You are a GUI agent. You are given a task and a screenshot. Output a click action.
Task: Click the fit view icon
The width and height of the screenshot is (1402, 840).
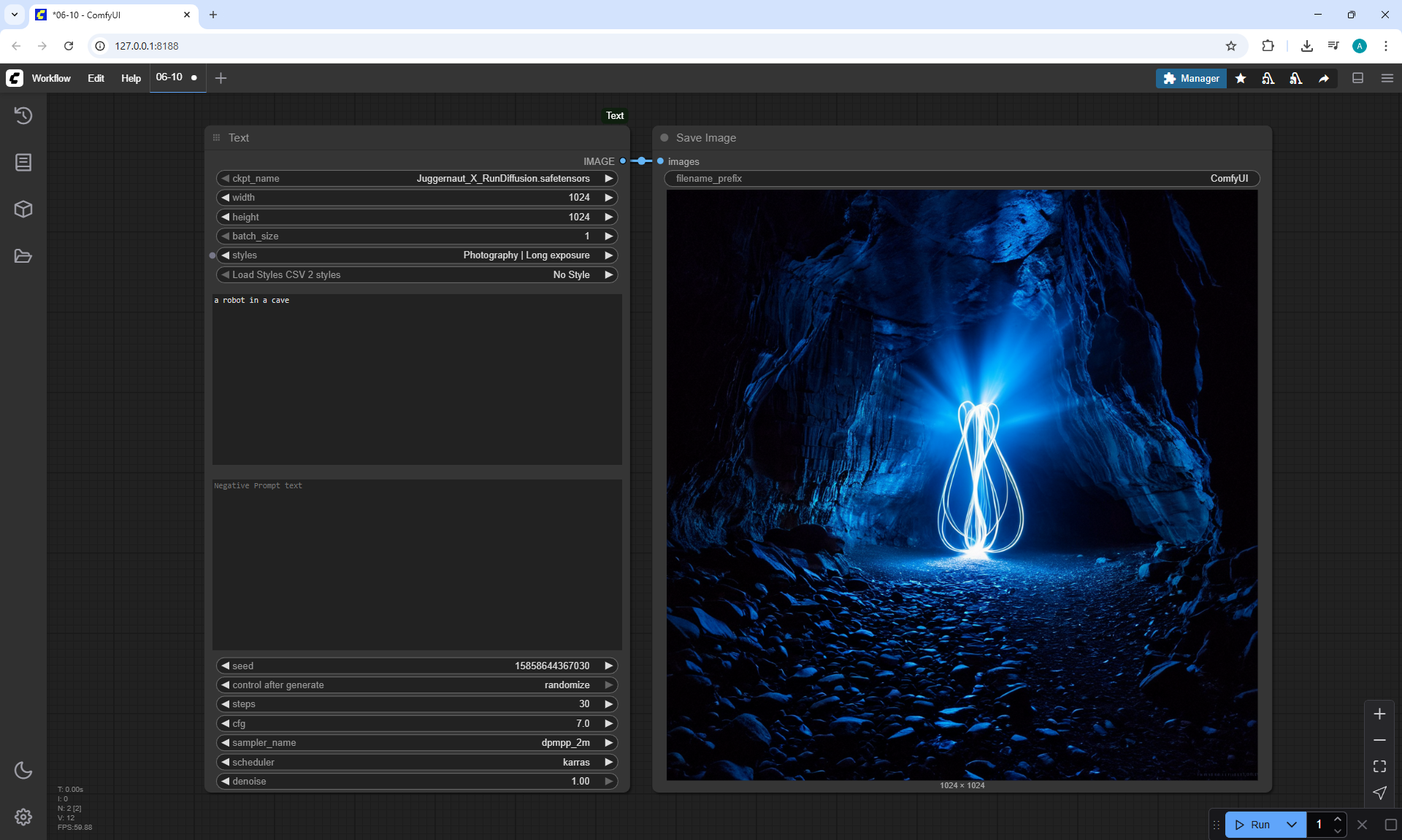click(x=1379, y=766)
